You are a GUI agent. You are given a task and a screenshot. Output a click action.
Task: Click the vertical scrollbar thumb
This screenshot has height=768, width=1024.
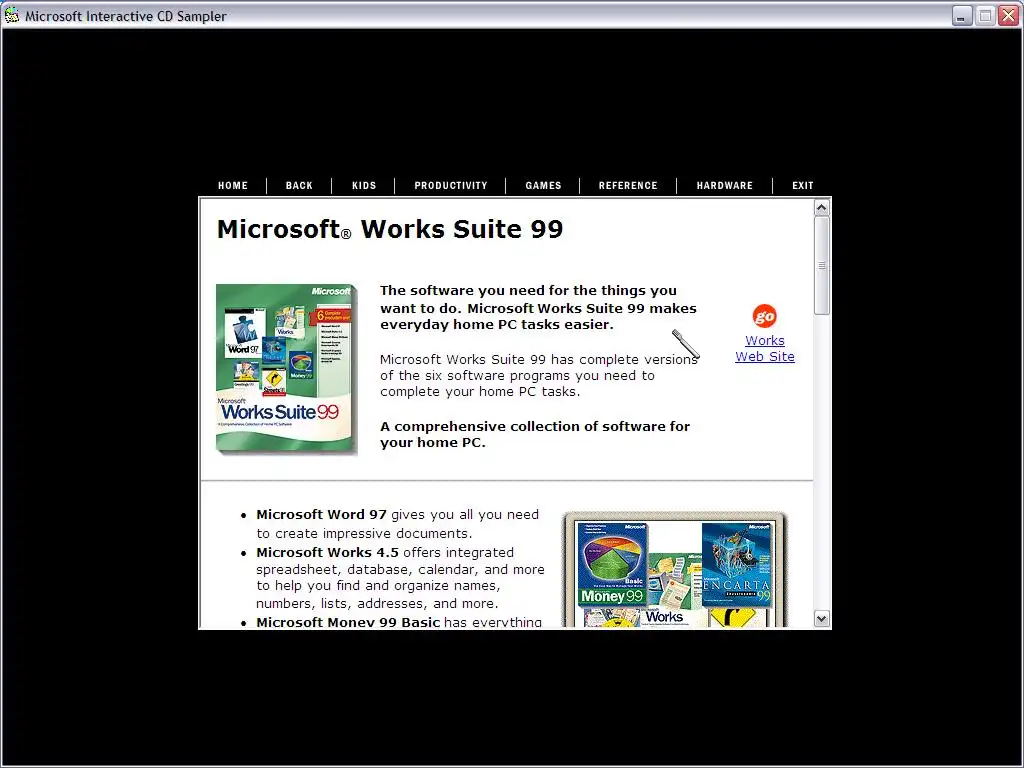tap(822, 265)
